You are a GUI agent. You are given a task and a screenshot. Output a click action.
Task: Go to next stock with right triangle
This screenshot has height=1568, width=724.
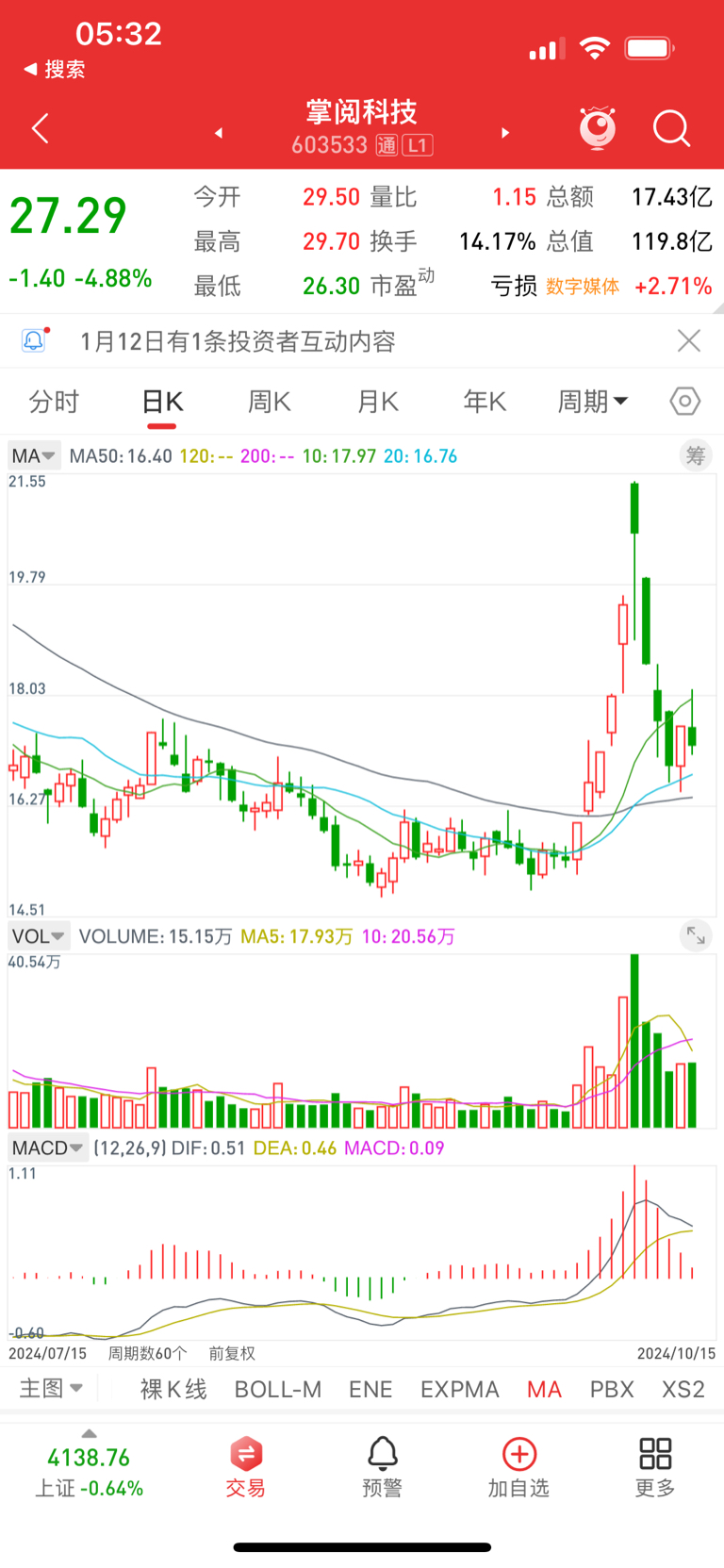505,133
